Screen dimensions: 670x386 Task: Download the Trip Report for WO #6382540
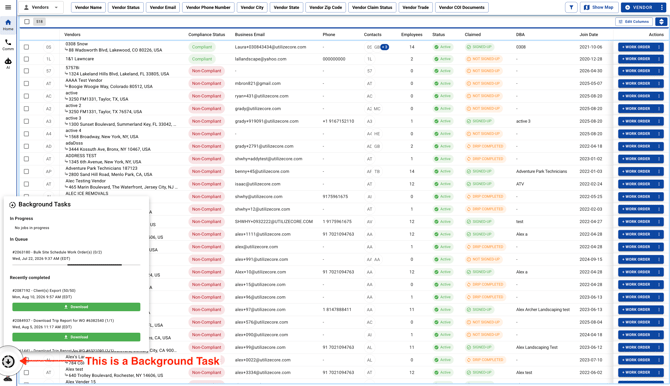[76, 337]
